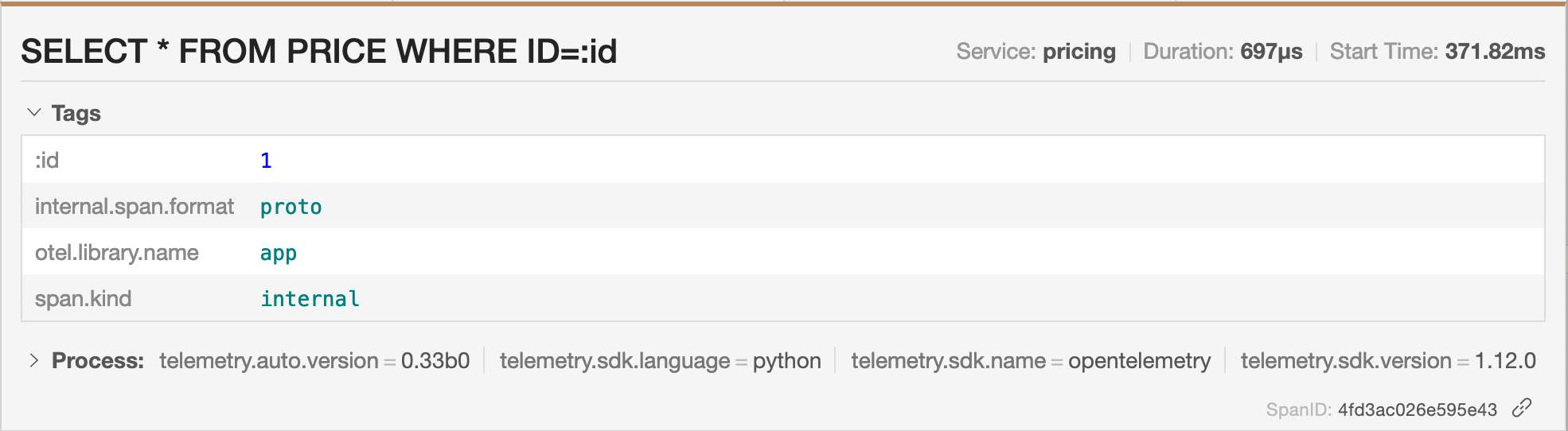Select the span.kind tag key

click(83, 299)
